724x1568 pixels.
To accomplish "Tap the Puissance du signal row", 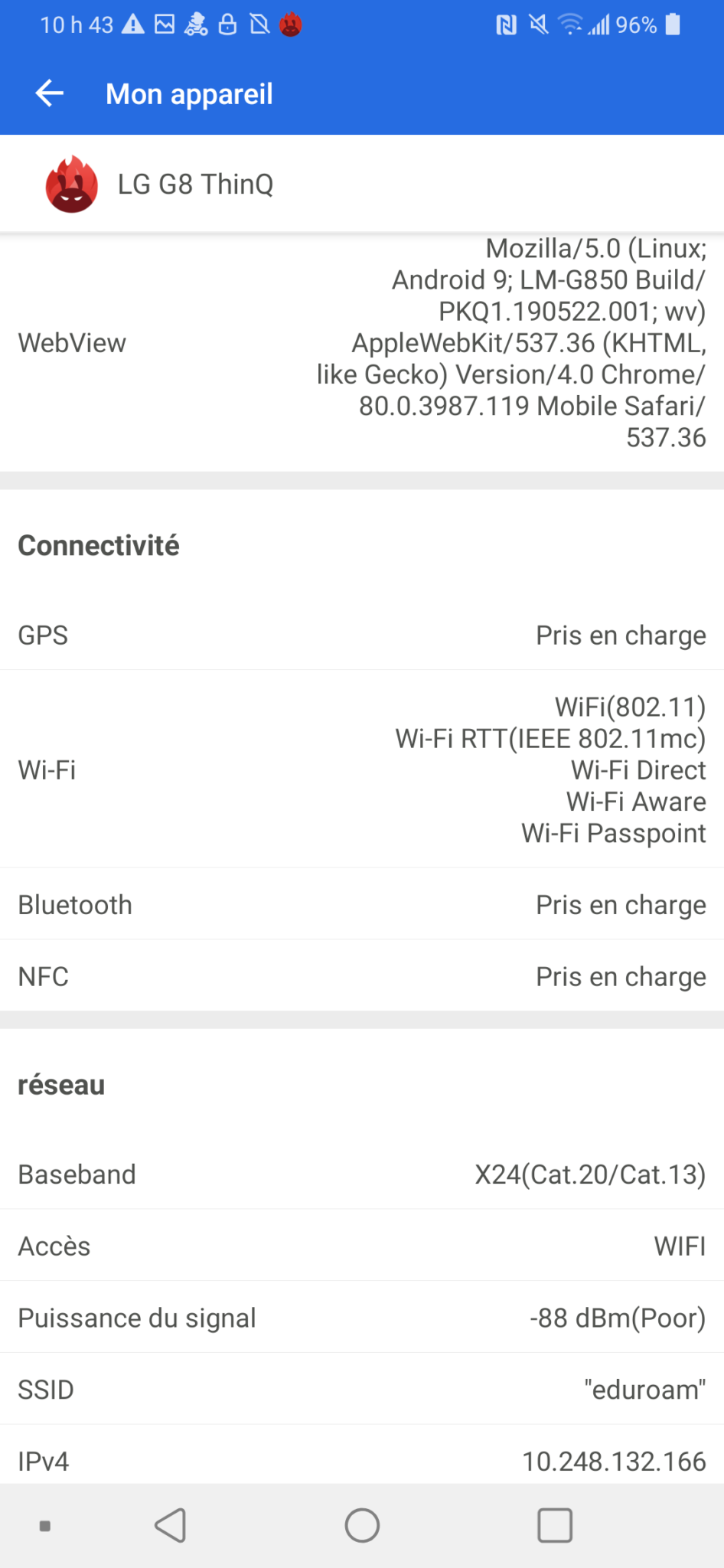I will pos(362,1318).
